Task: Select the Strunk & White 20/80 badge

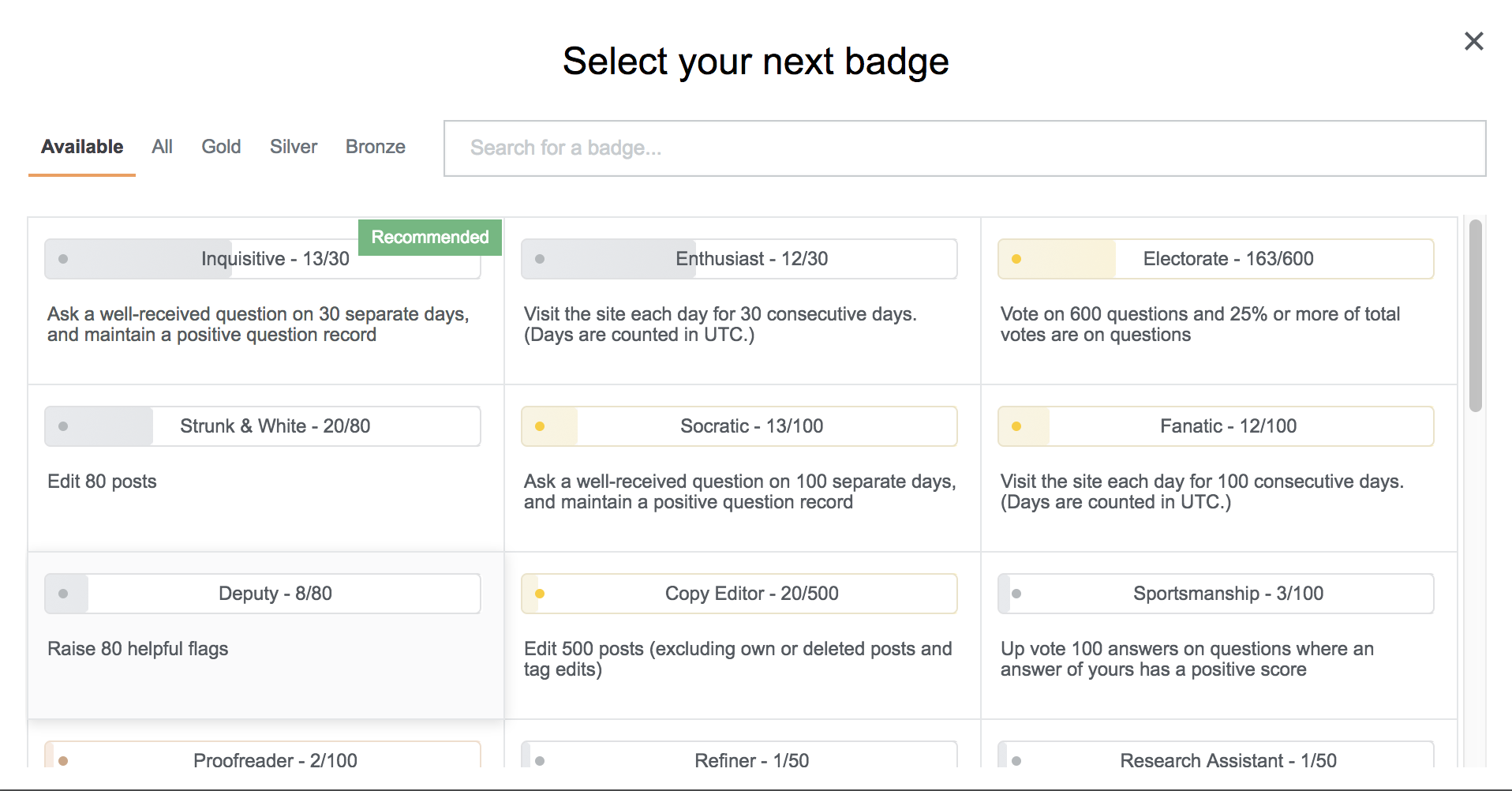Action: coord(262,426)
